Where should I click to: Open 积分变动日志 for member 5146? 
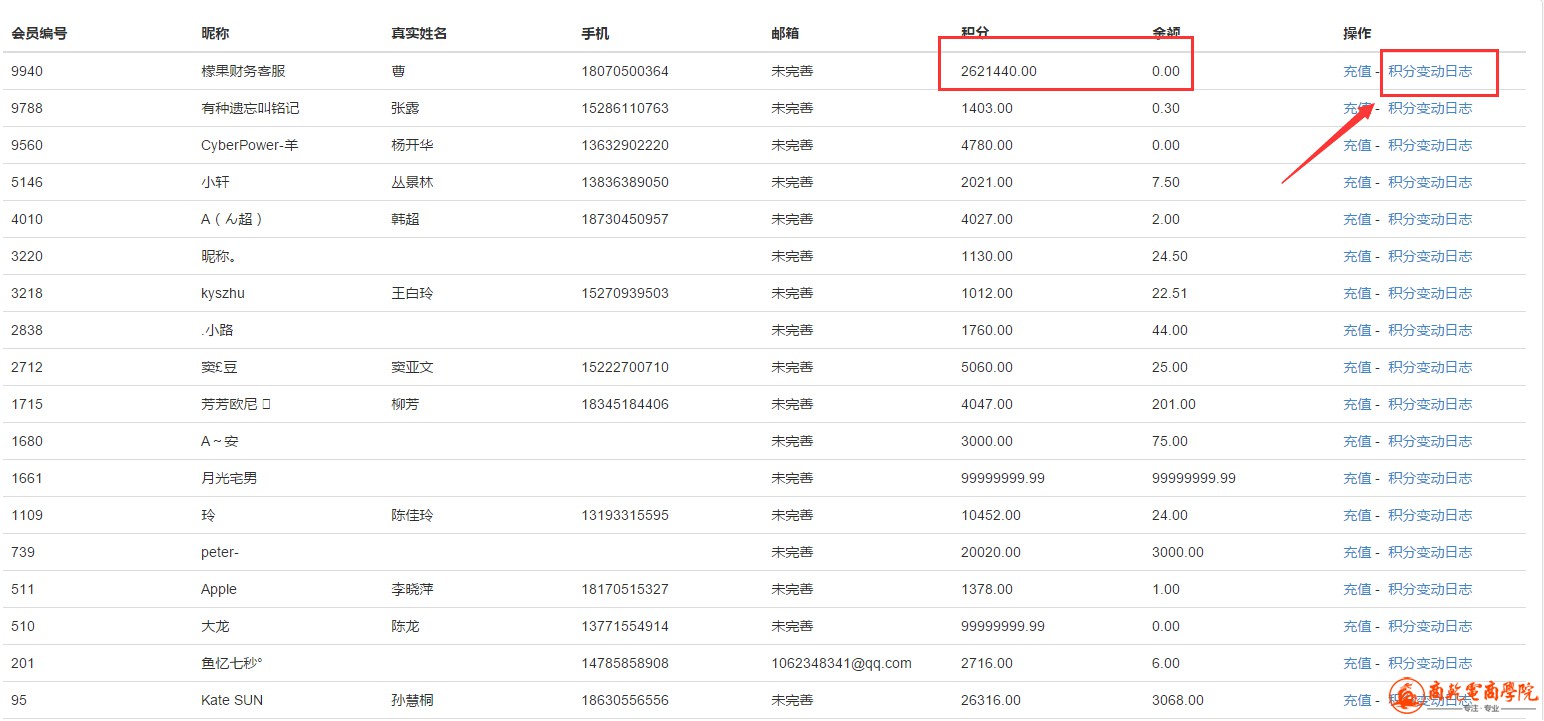[1430, 182]
